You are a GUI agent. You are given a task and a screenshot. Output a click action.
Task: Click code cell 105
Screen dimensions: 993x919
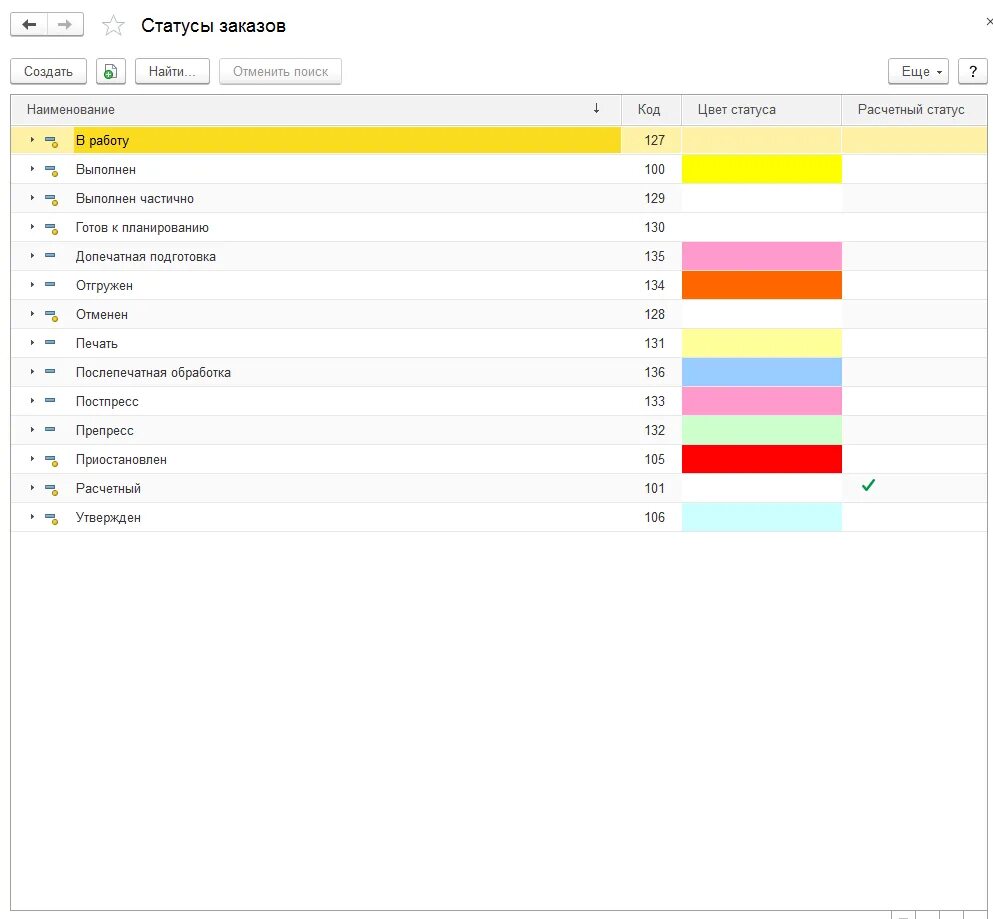click(x=654, y=459)
